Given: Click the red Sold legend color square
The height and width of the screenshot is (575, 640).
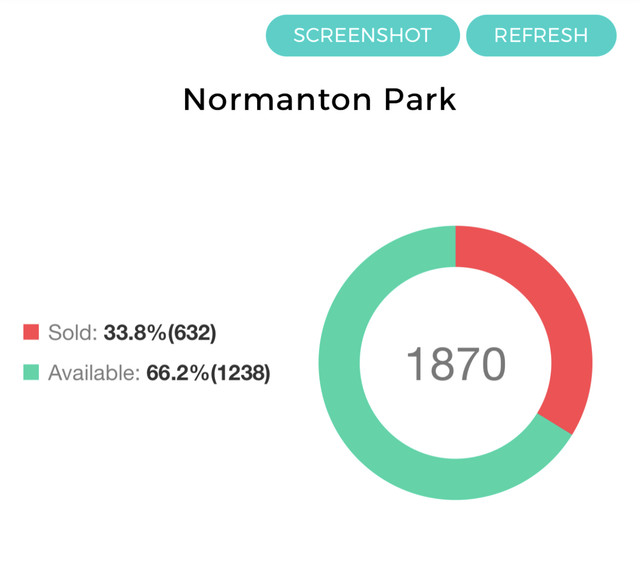Looking at the screenshot, I should pyautogui.click(x=31, y=332).
